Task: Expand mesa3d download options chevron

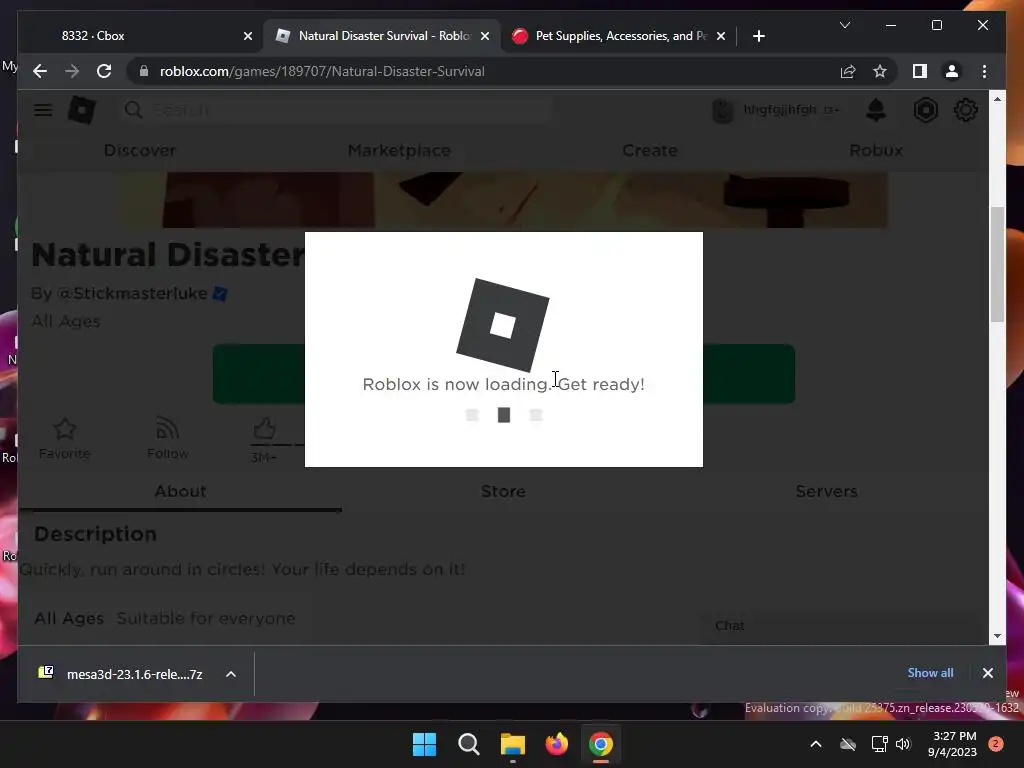Action: coord(231,674)
